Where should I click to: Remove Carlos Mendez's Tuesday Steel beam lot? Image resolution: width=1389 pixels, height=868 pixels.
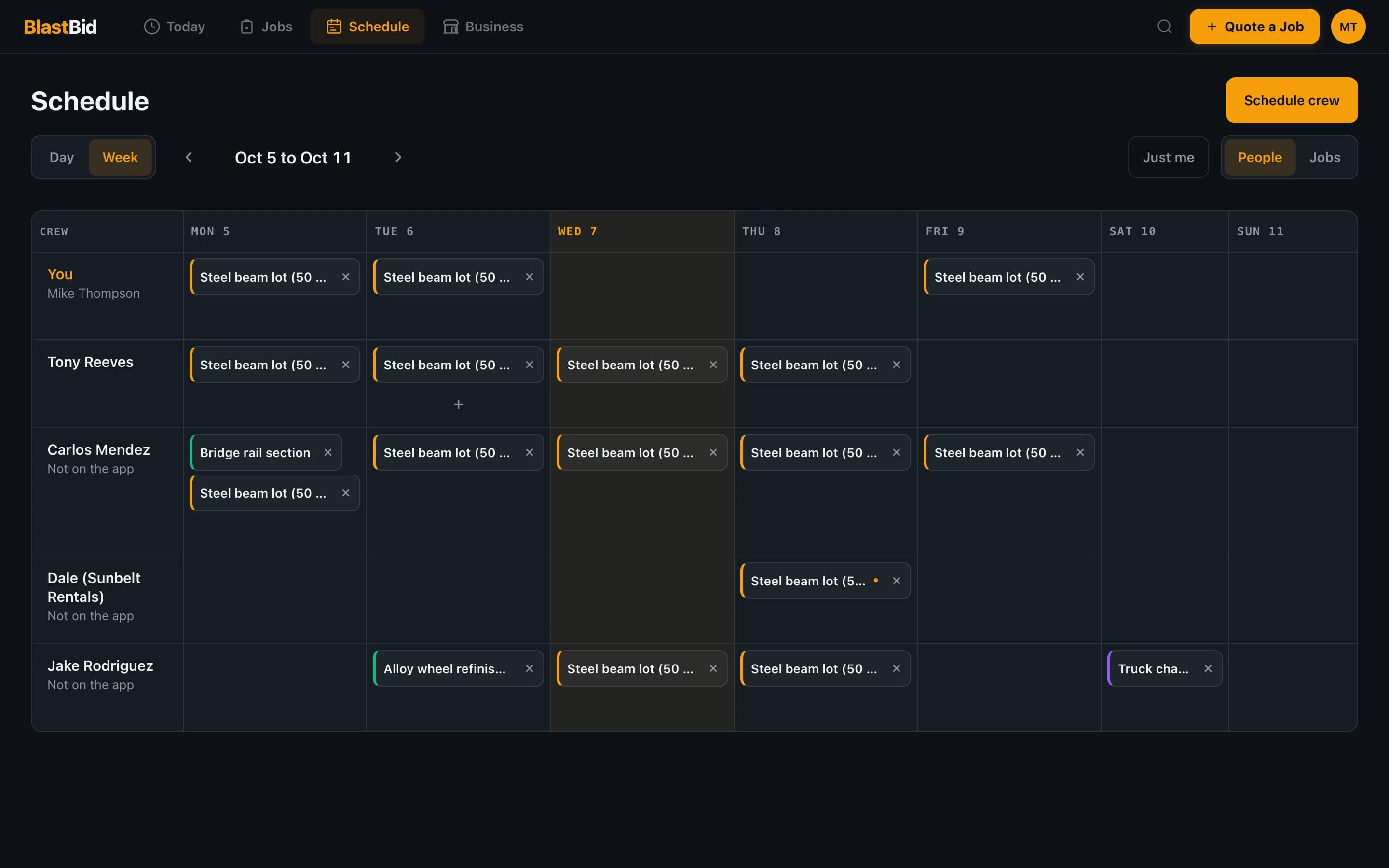[529, 452]
